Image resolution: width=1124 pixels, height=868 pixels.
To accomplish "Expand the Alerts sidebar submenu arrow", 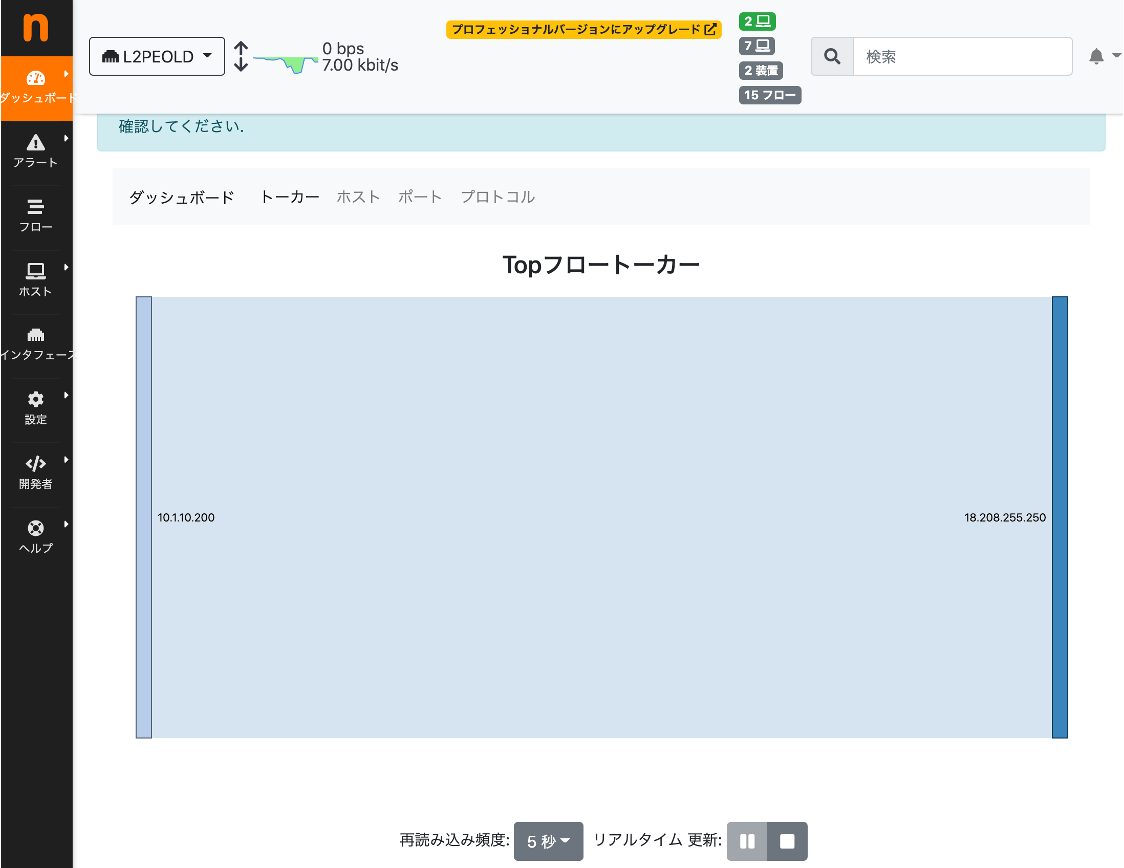I will [x=66, y=138].
